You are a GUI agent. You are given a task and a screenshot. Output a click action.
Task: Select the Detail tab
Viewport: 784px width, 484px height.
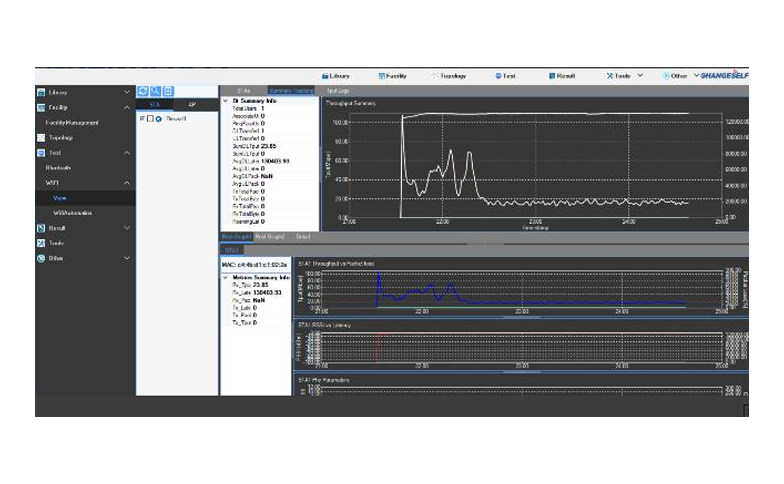tap(303, 236)
